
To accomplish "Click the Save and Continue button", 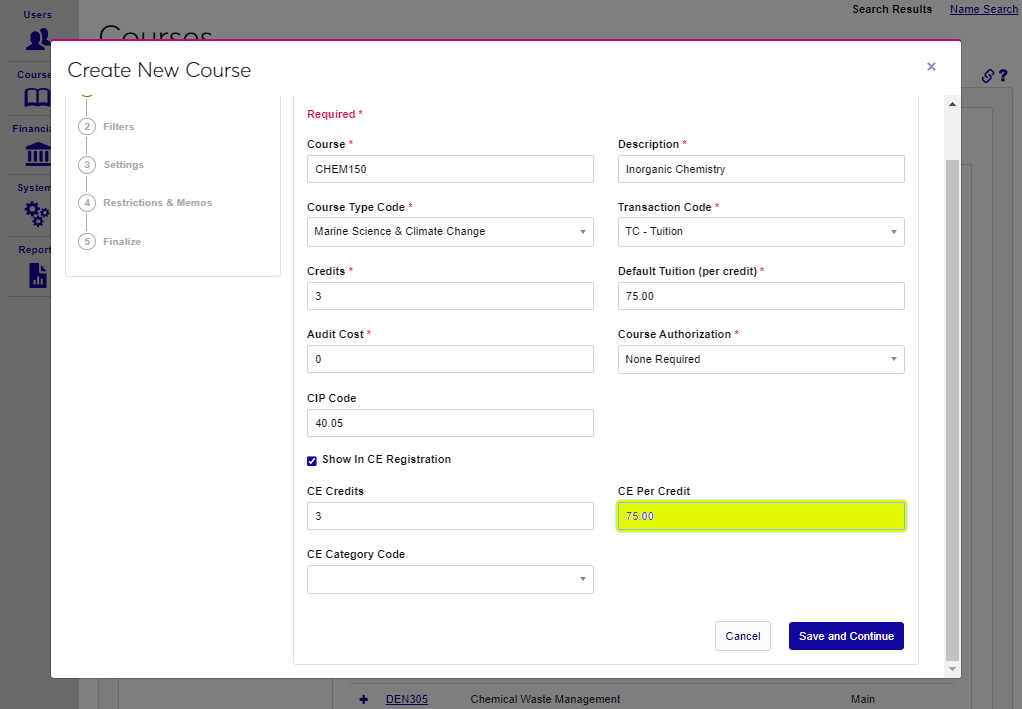I will click(846, 636).
